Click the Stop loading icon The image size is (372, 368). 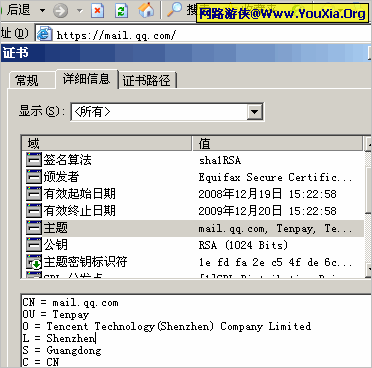(x=97, y=10)
